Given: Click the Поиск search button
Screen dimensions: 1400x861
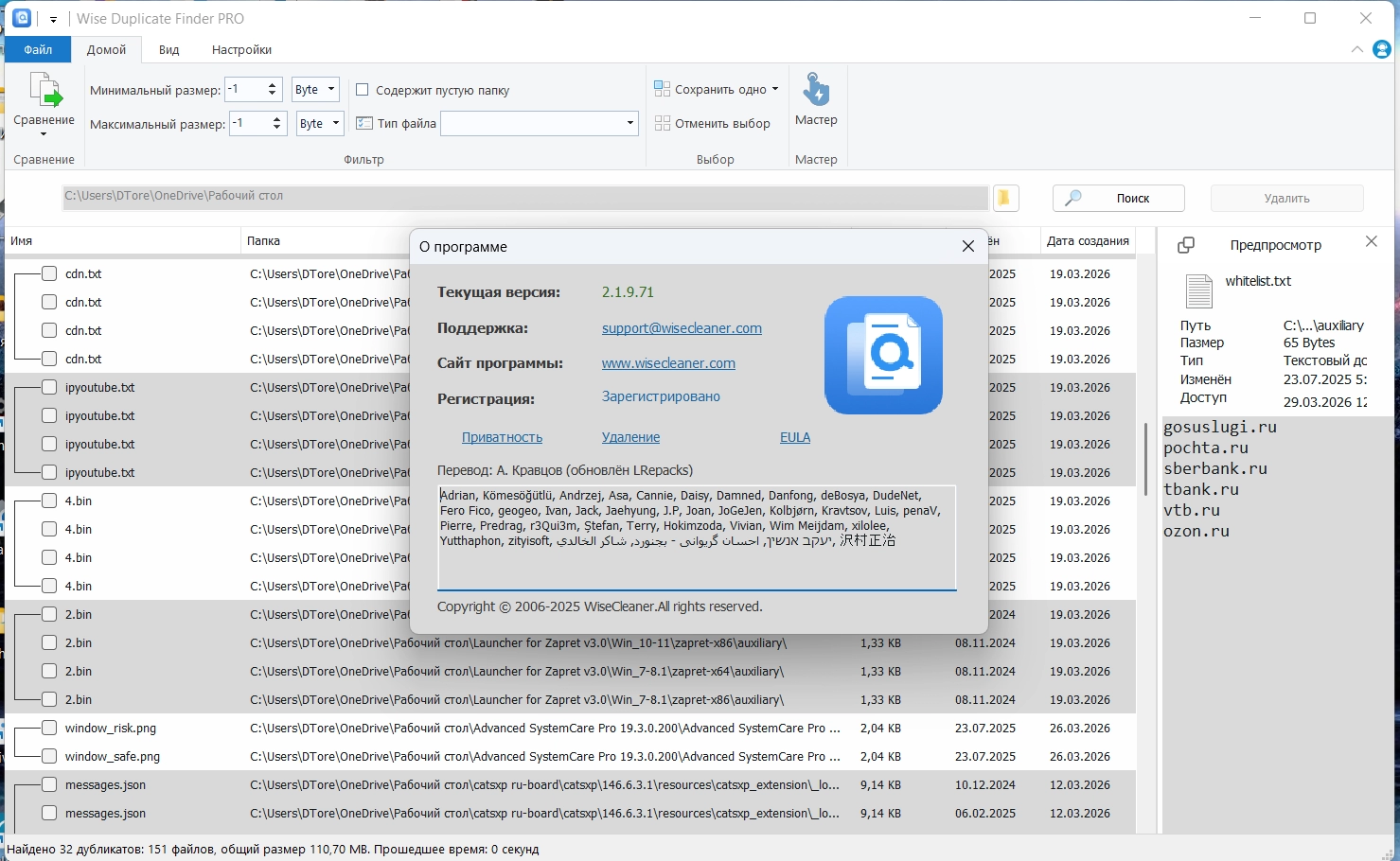Looking at the screenshot, I should (x=1118, y=198).
